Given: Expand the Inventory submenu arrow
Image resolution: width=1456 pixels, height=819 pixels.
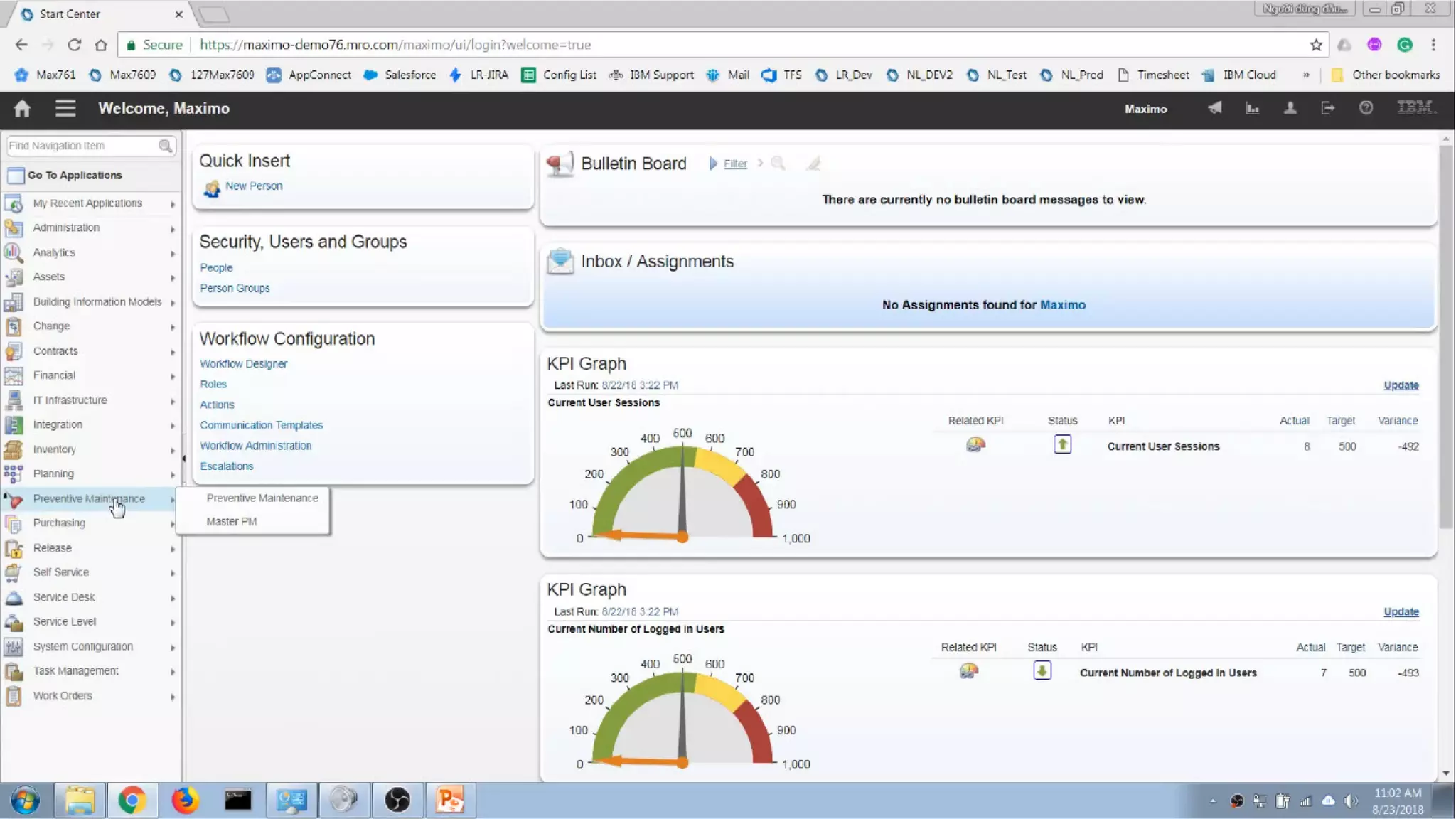Looking at the screenshot, I should pos(172,450).
